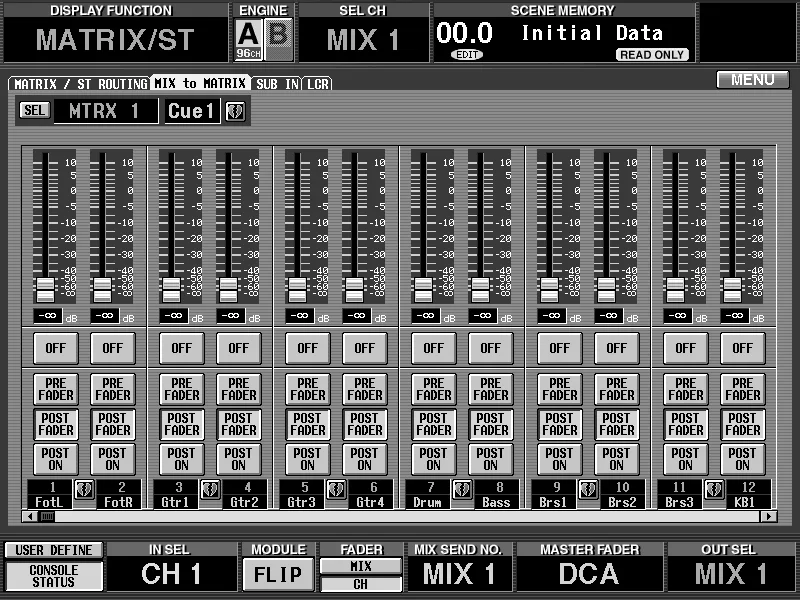
Task: Click the SEL CH MIX 1 display
Action: pyautogui.click(x=363, y=40)
